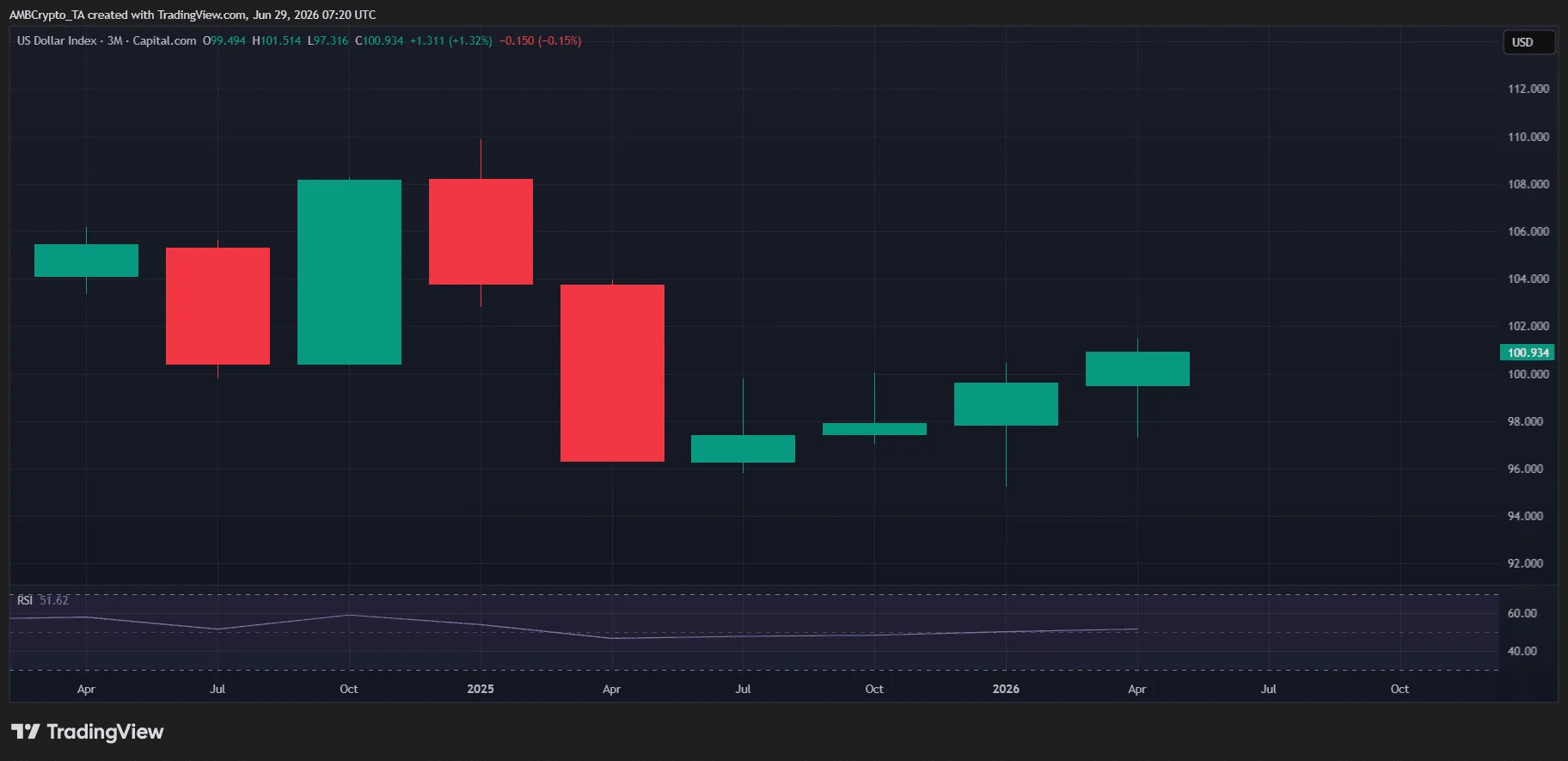Click the low value L97.316
The height and width of the screenshot is (761, 1568).
(328, 40)
